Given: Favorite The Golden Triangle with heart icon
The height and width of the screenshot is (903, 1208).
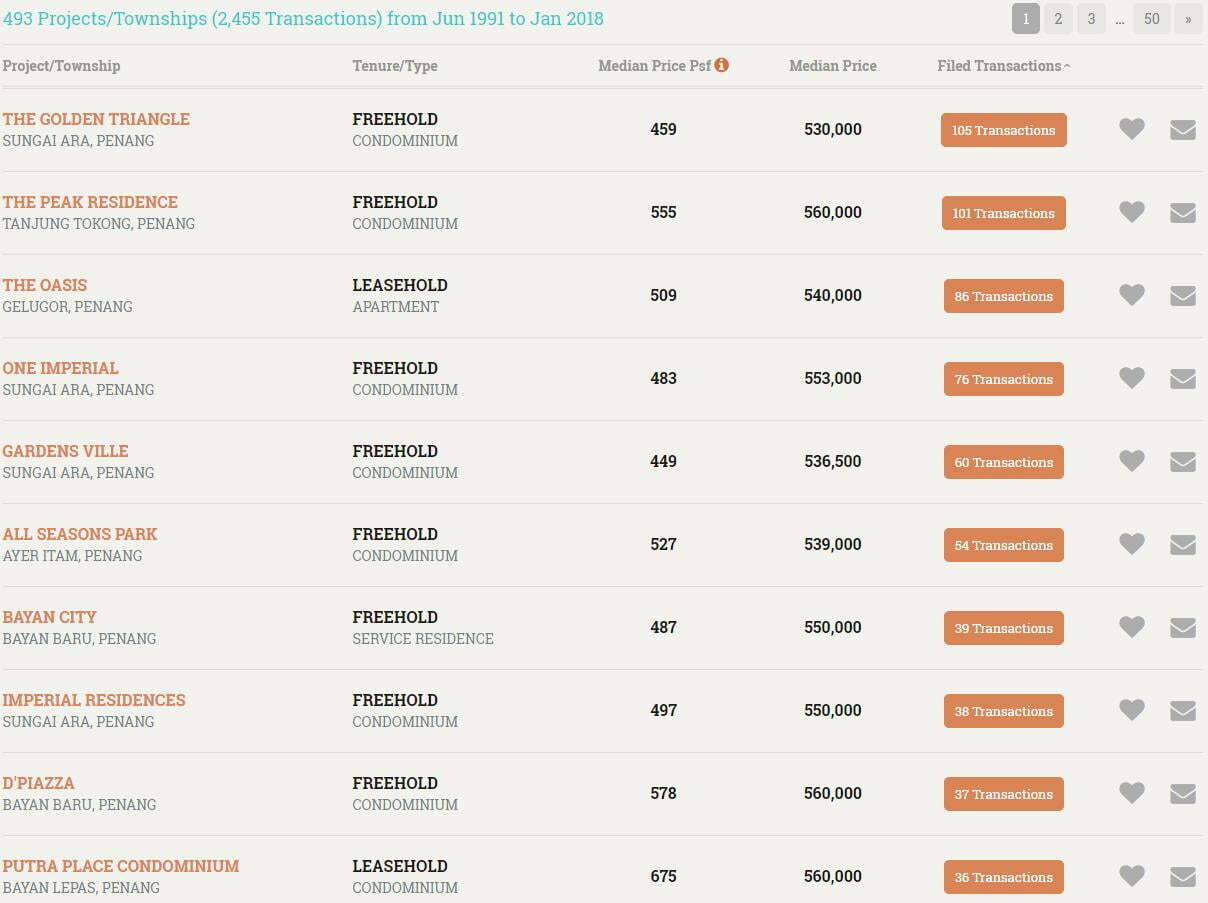Looking at the screenshot, I should (x=1131, y=129).
